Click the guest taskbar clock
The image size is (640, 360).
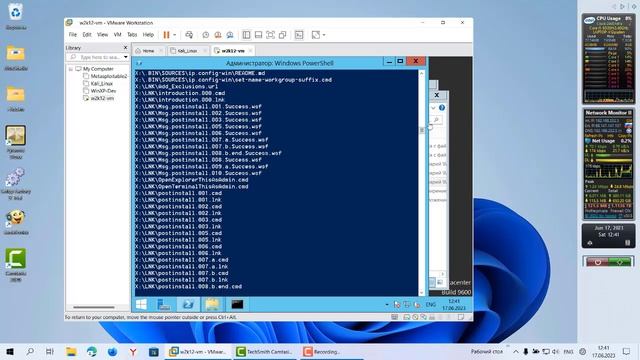click(454, 304)
